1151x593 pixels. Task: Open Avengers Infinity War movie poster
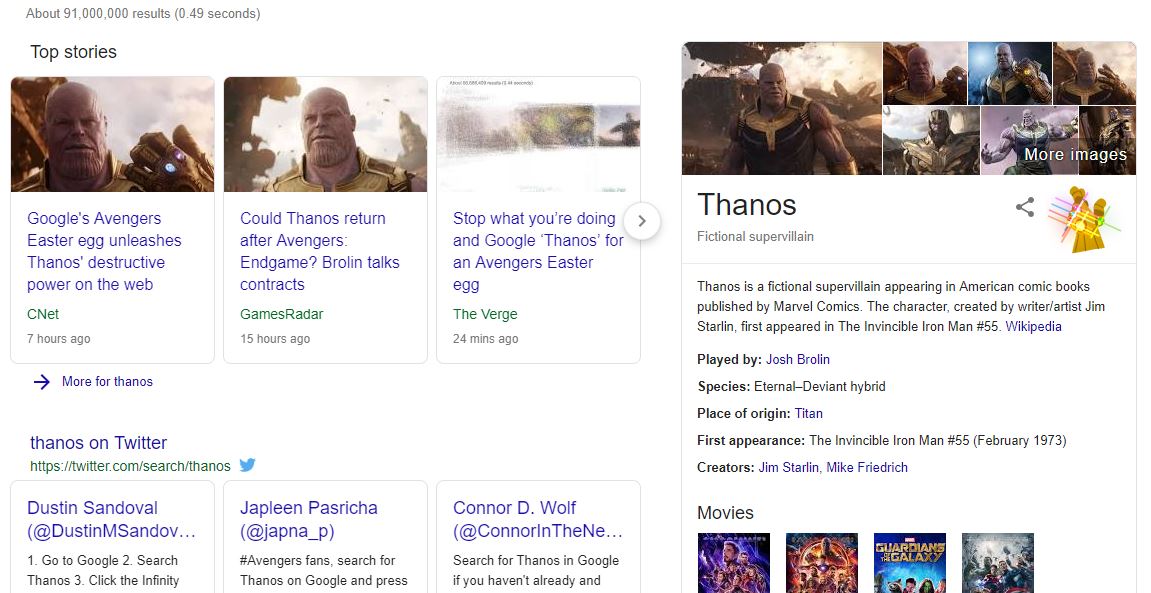click(x=821, y=563)
